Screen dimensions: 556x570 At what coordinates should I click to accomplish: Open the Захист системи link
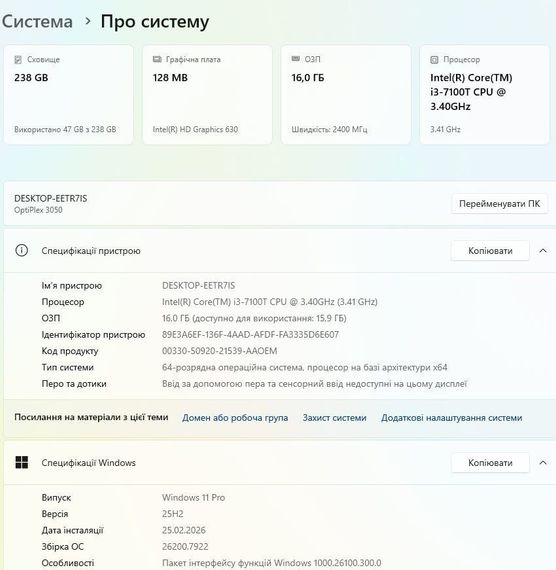pos(334,418)
